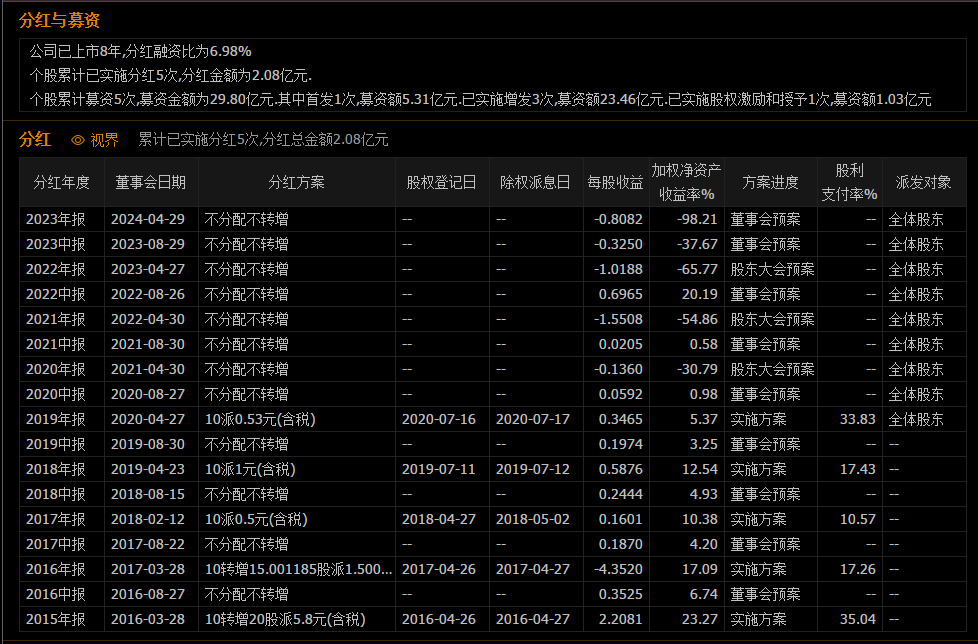The height and width of the screenshot is (644, 978).
Task: Select the 董事会日期 column header
Action: click(x=151, y=182)
